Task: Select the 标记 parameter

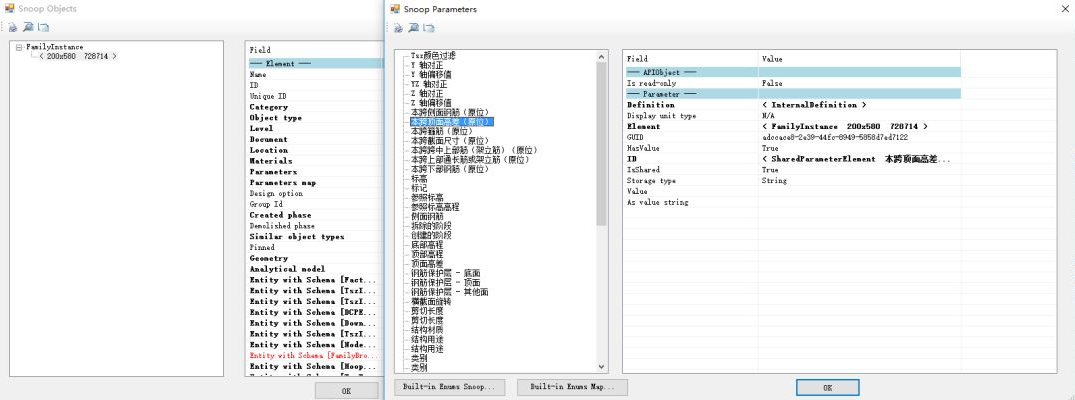Action: point(418,187)
